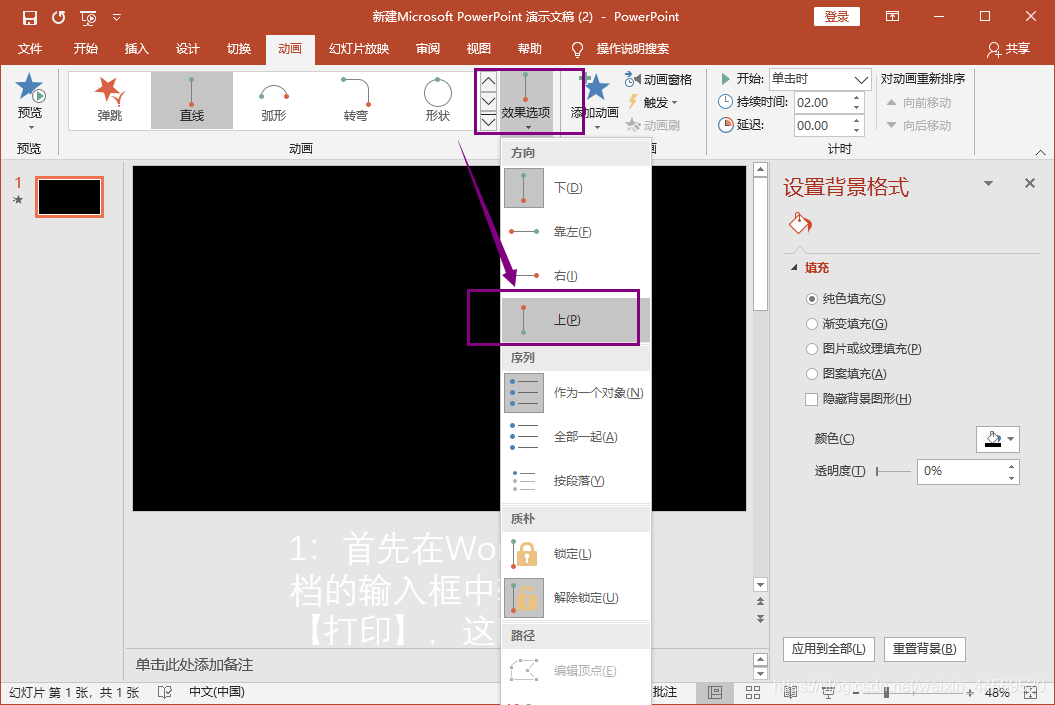The height and width of the screenshot is (705, 1055).
Task: Switch to slide sorter view icon
Action: [753, 692]
